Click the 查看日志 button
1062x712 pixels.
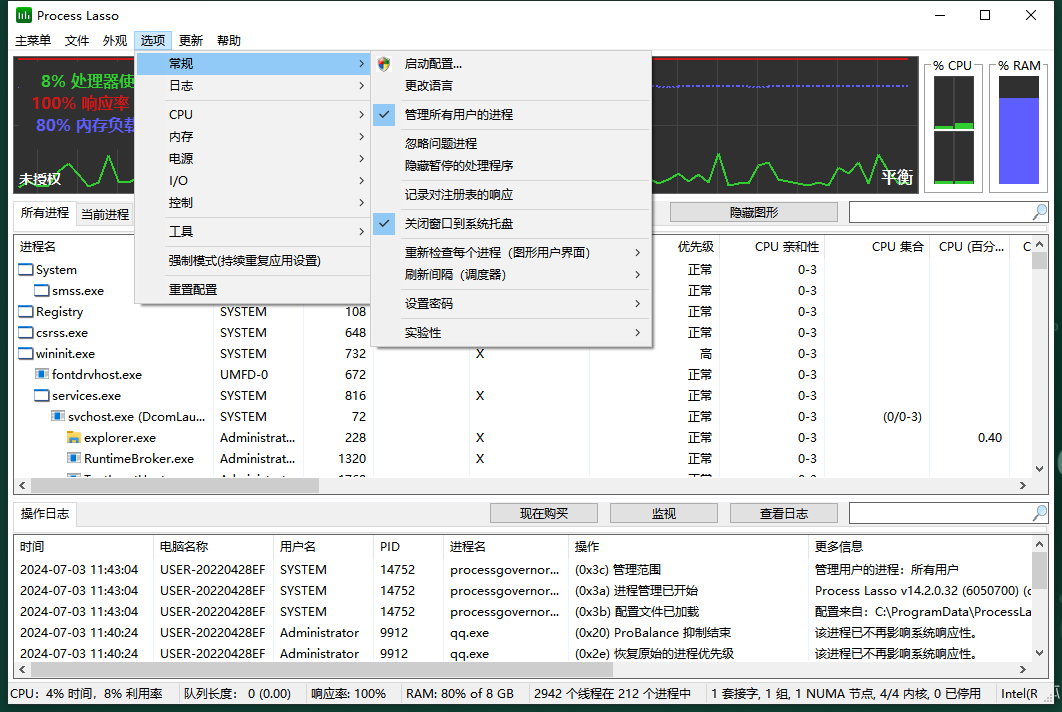coord(784,514)
